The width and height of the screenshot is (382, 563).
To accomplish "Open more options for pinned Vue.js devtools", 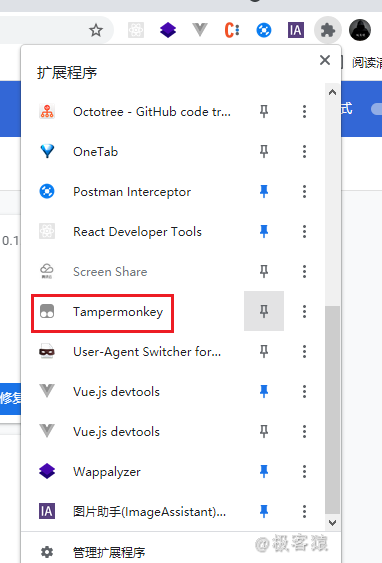I will tap(304, 391).
